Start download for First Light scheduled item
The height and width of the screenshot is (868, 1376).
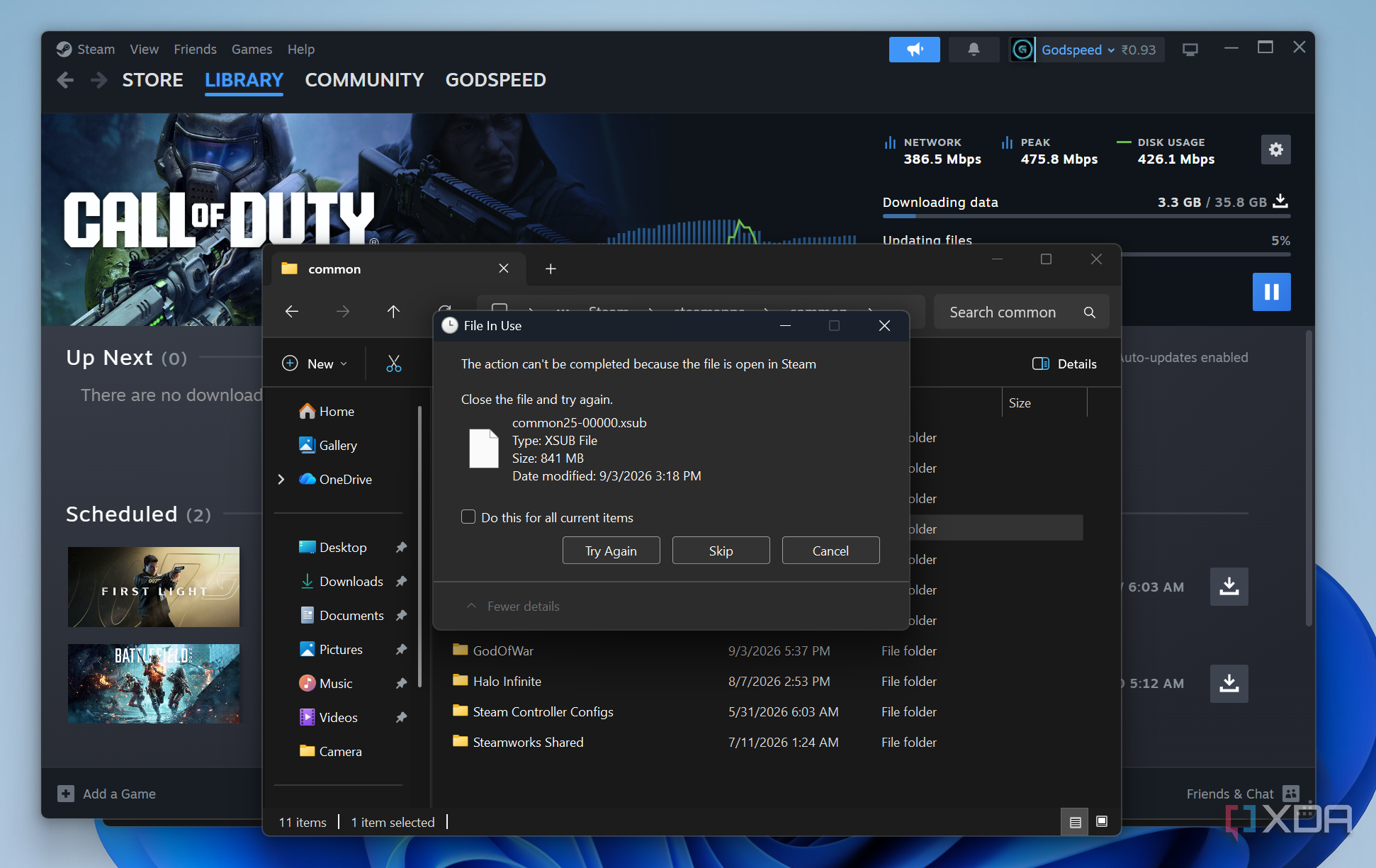point(1229,587)
